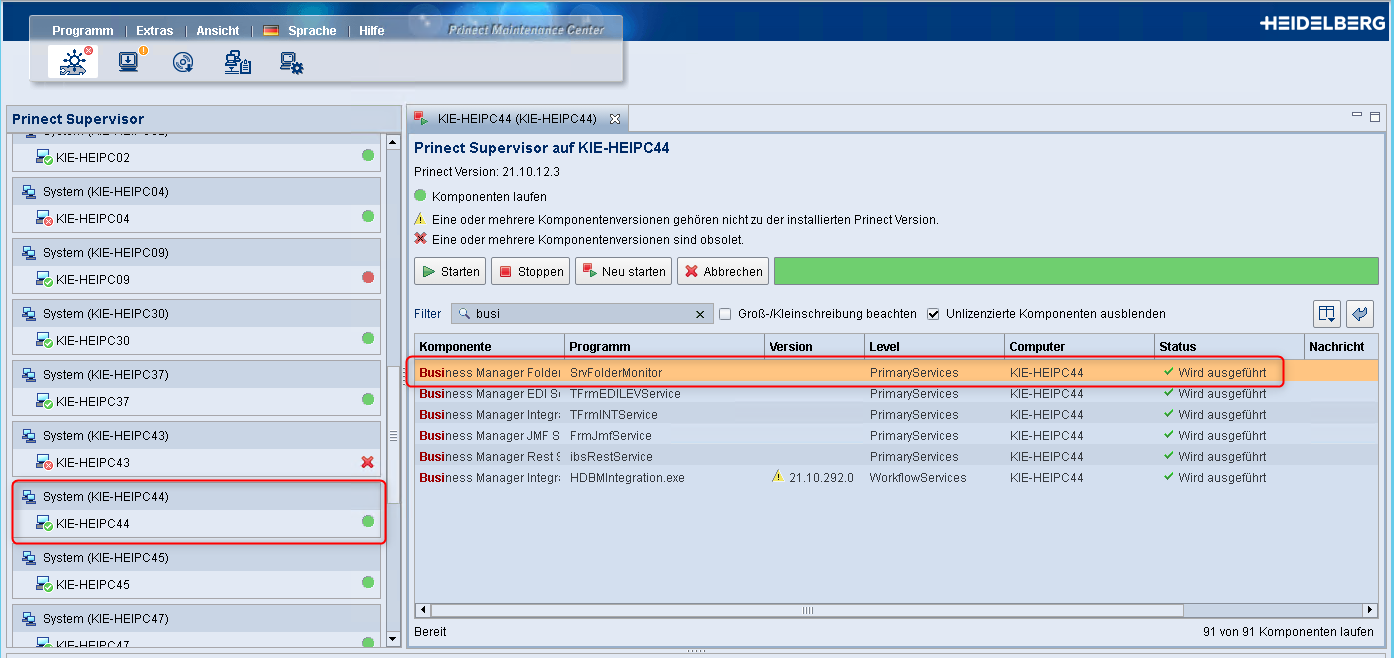
Task: Click the Starten button
Action: click(450, 271)
